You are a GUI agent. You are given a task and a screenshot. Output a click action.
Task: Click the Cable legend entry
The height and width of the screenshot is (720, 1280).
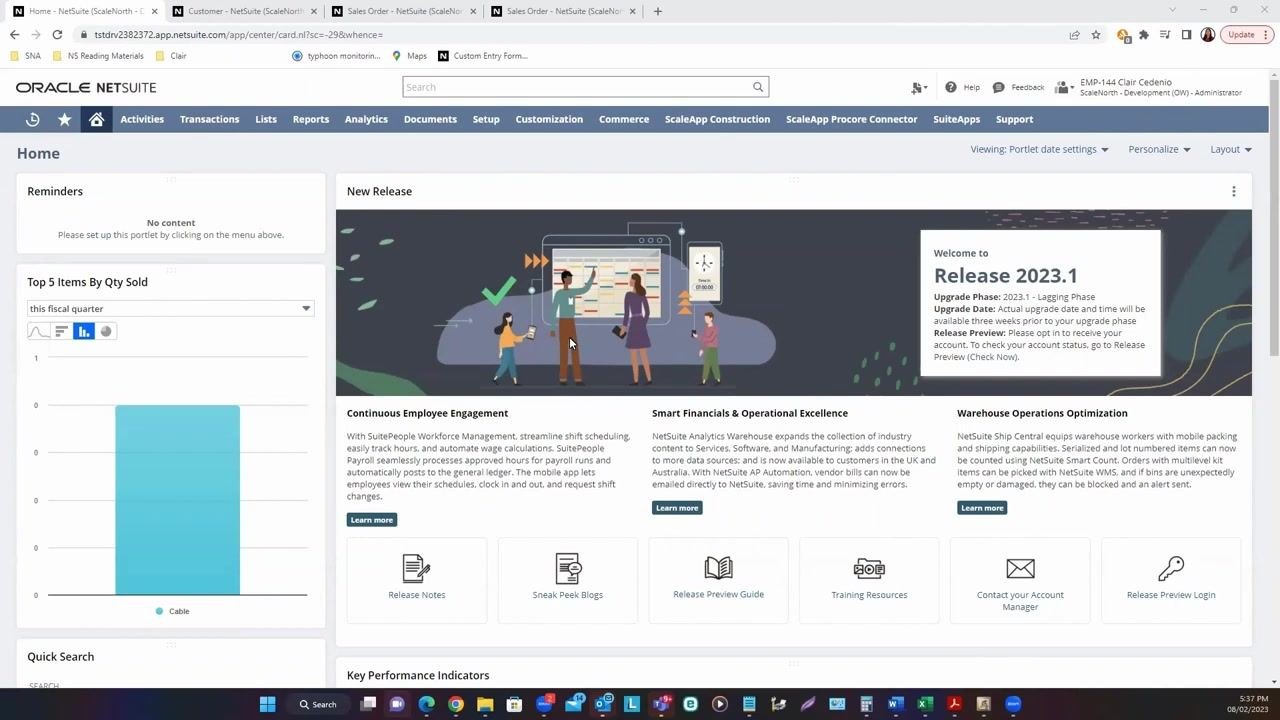(172, 611)
